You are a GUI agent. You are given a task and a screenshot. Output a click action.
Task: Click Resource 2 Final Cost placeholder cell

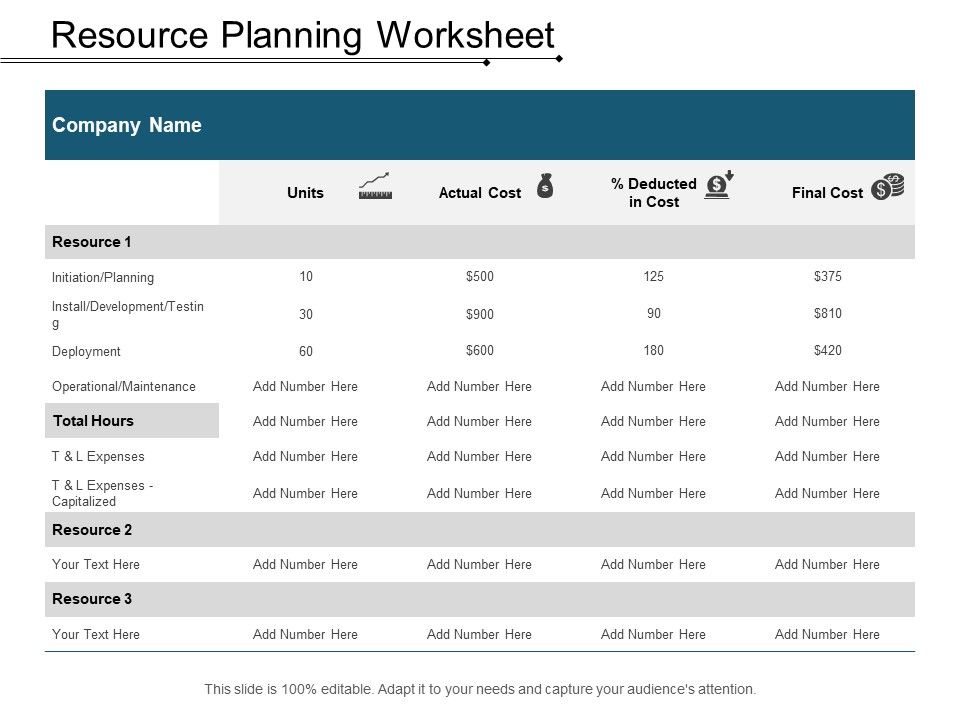click(x=827, y=564)
